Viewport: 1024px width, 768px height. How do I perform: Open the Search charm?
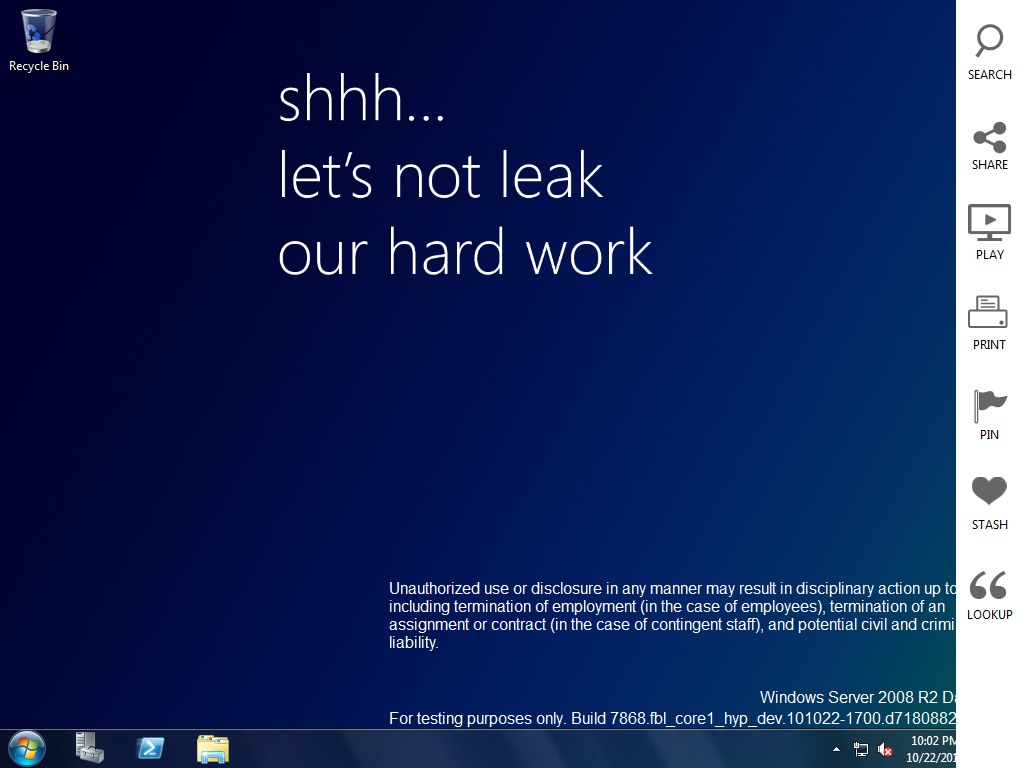click(x=989, y=52)
